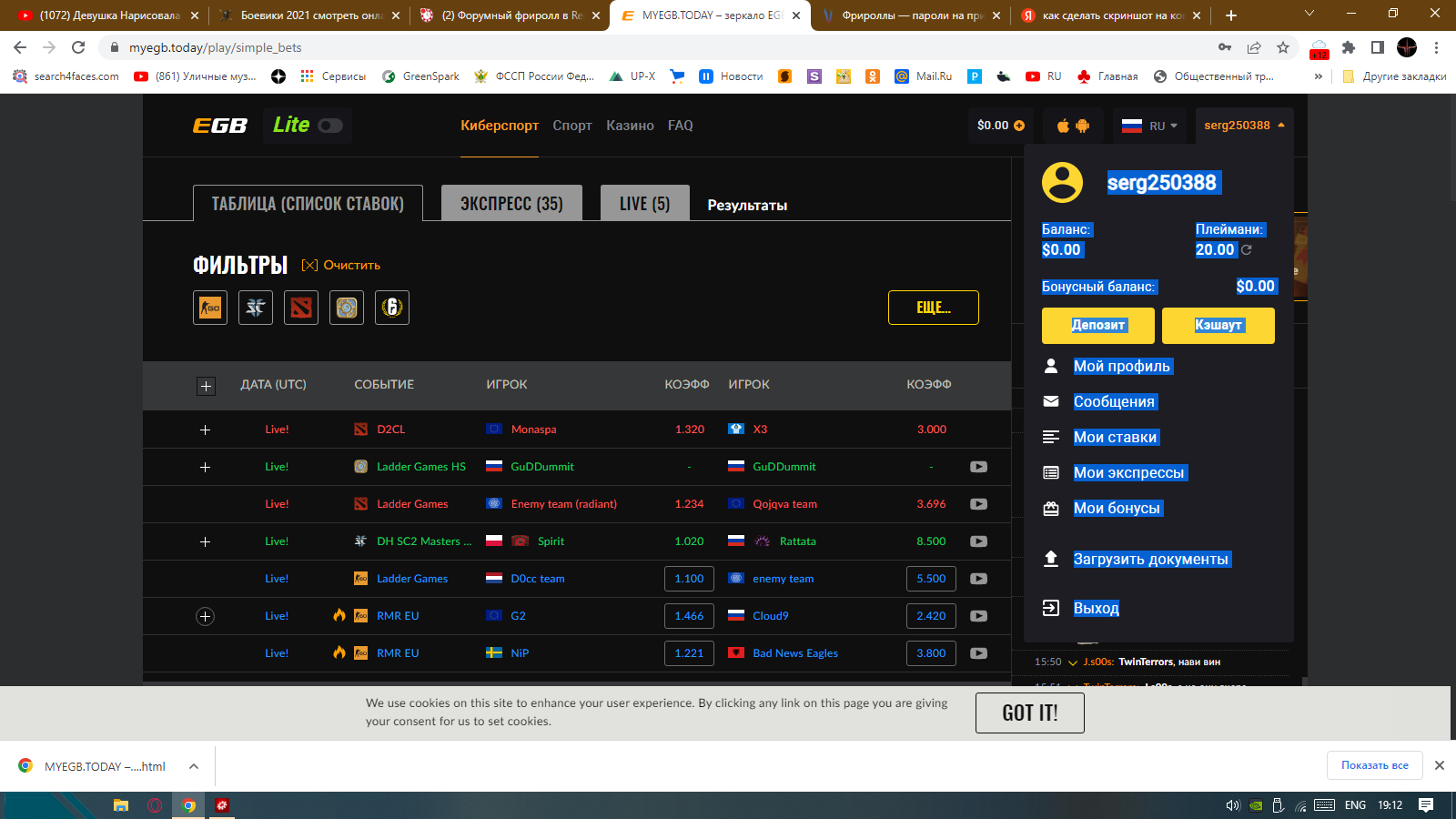Reload the page in Chrome
Image resolution: width=1456 pixels, height=819 pixels.
point(78,47)
